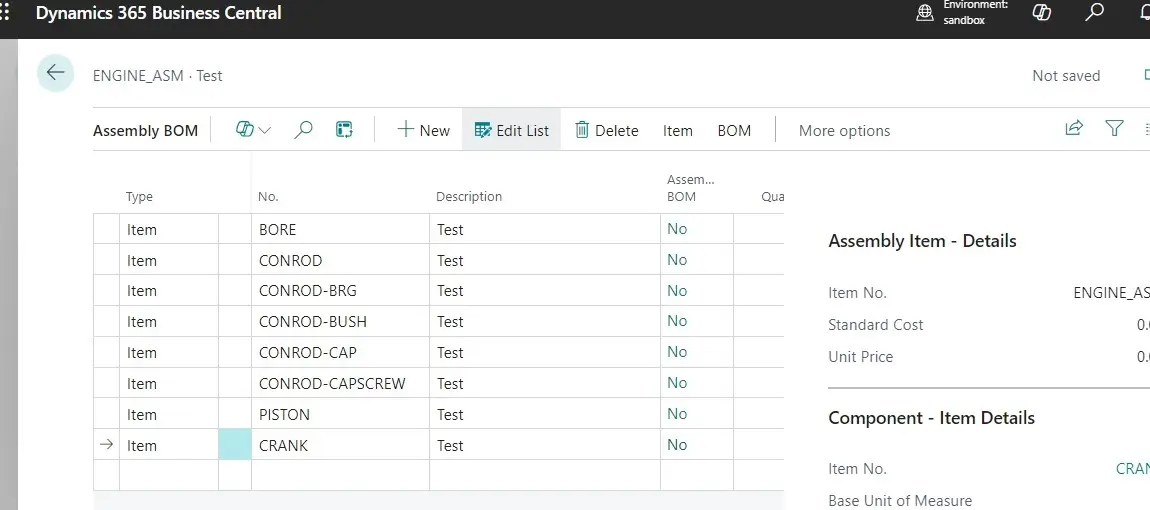Screen dimensions: 1150x510
Task: Open the BOM menu
Action: point(734,130)
